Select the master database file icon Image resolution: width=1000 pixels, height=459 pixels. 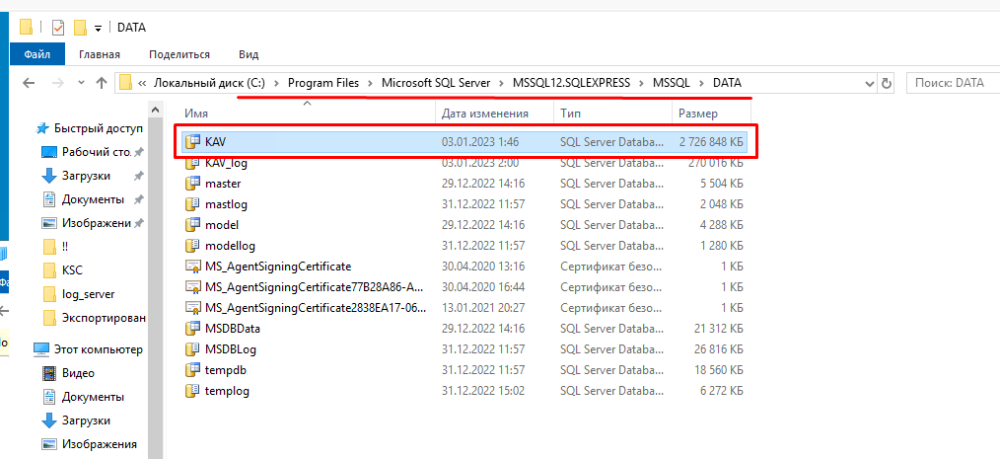[x=193, y=184]
